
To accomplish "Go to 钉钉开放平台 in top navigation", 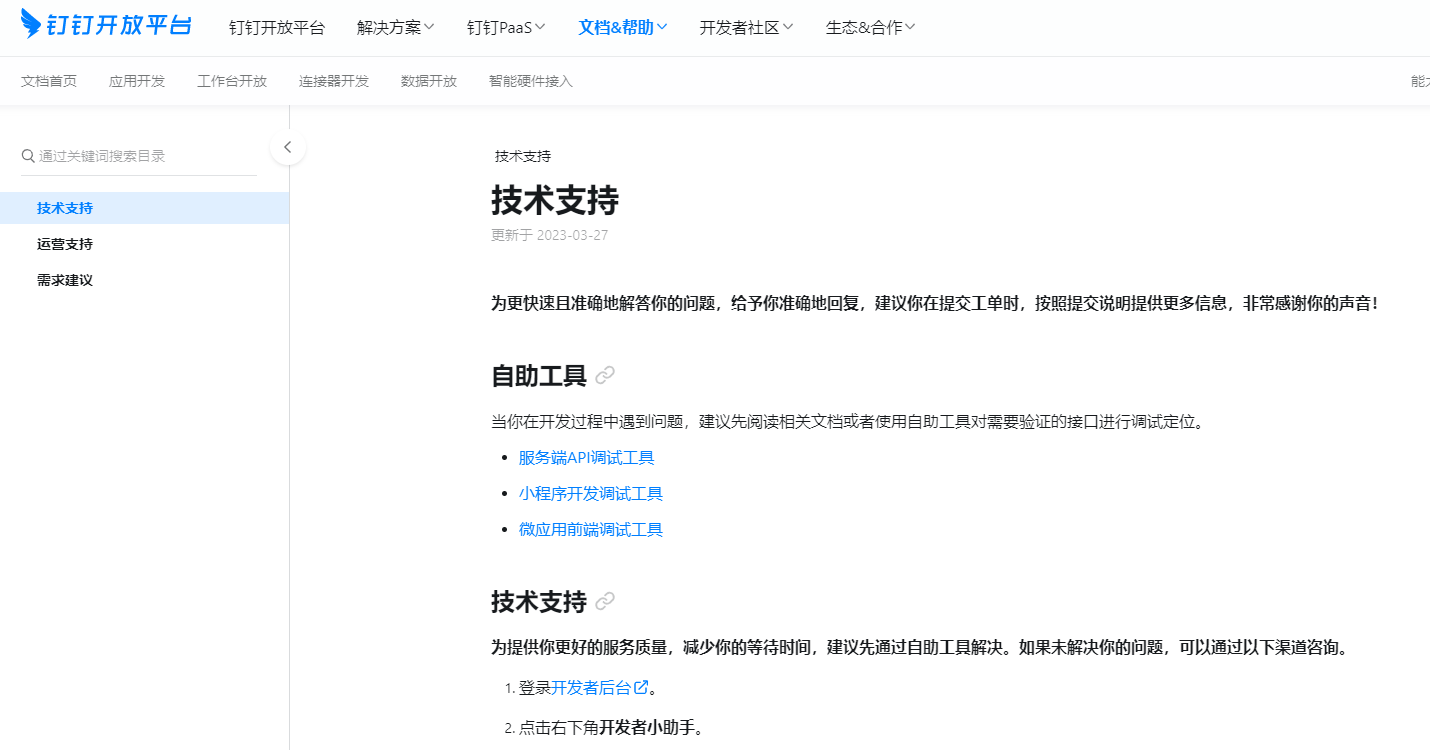I will tap(277, 28).
